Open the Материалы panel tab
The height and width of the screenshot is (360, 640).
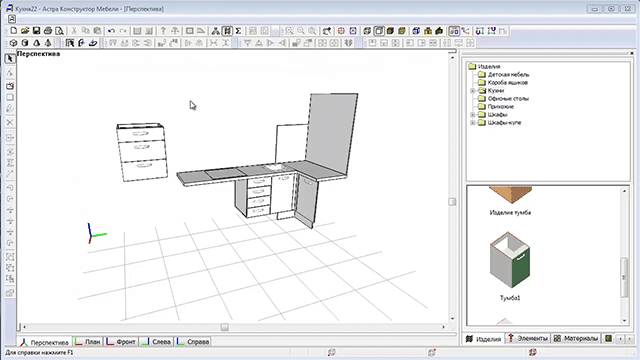pos(576,338)
